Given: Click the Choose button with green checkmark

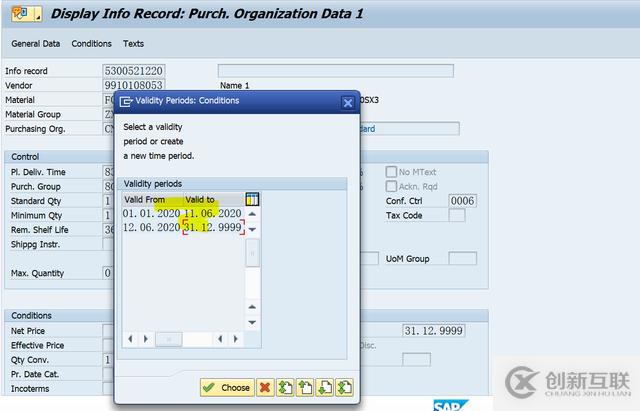Looking at the screenshot, I should click(x=227, y=387).
